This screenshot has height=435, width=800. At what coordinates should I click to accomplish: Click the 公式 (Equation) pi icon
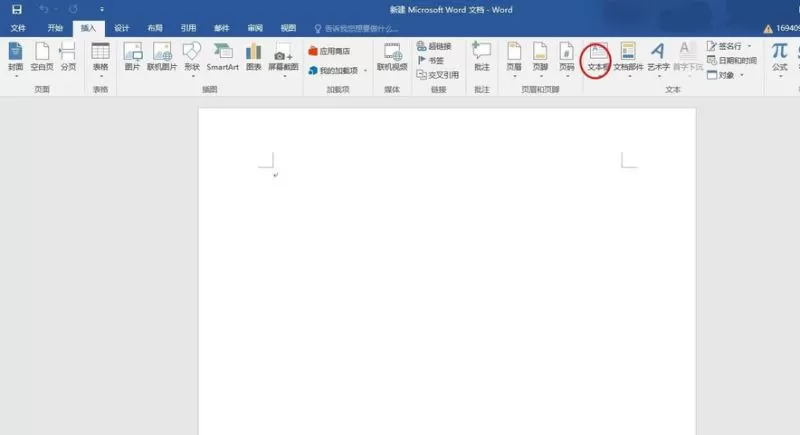click(779, 51)
